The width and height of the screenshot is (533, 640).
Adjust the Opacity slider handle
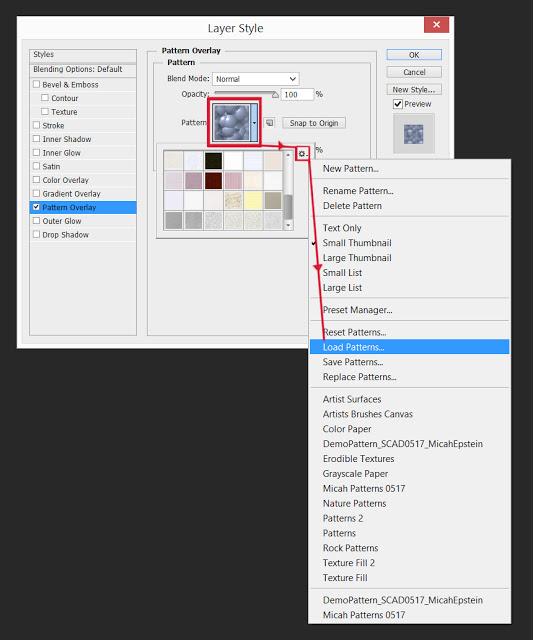pyautogui.click(x=275, y=95)
